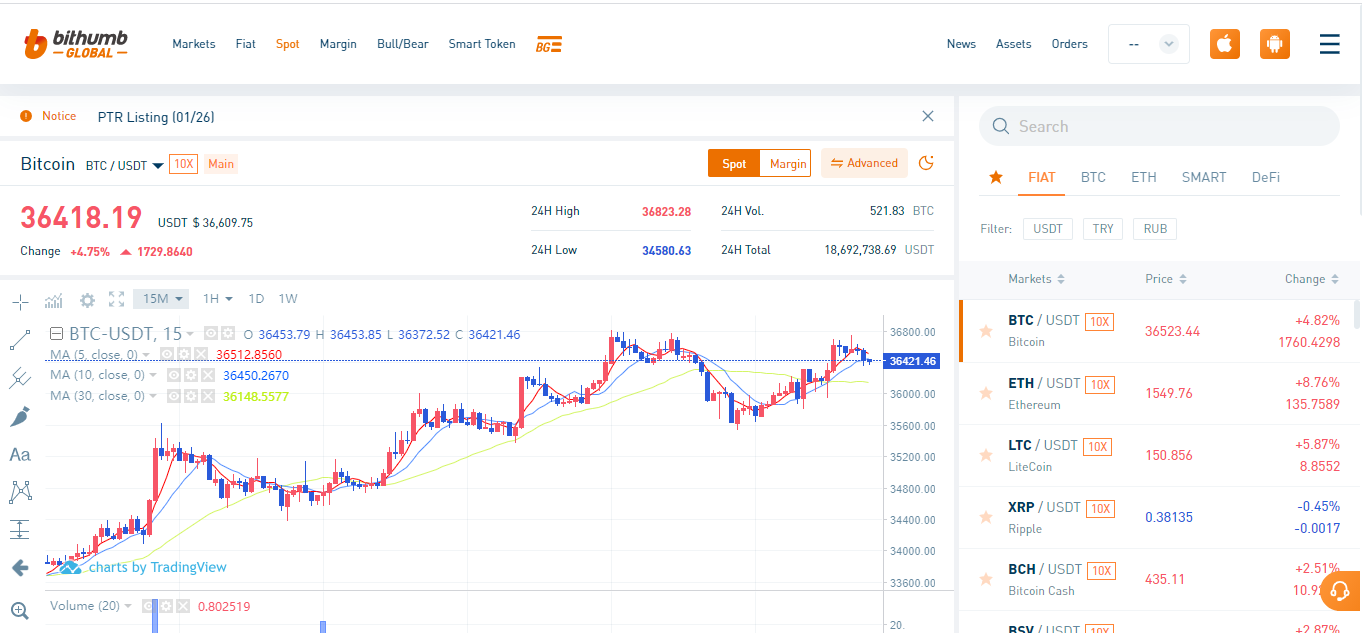This screenshot has width=1362, height=633.
Task: Open the 1H interval dropdown
Action: [217, 299]
